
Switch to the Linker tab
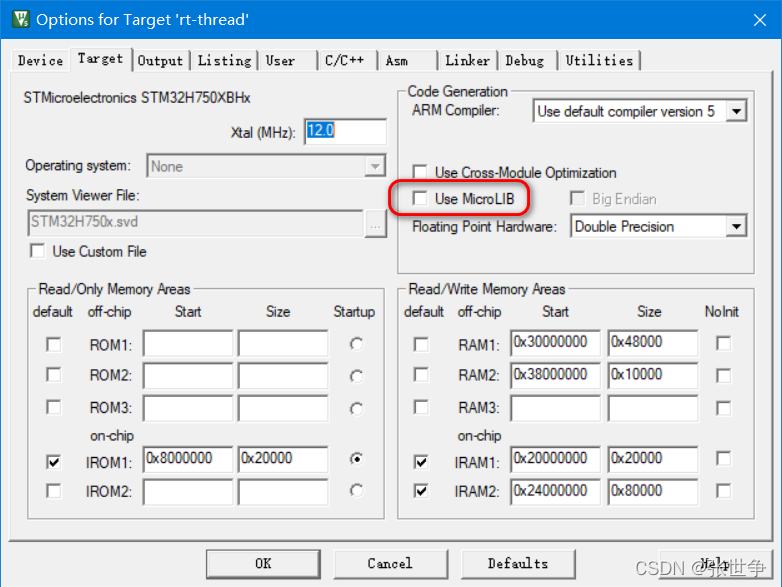[x=467, y=61]
